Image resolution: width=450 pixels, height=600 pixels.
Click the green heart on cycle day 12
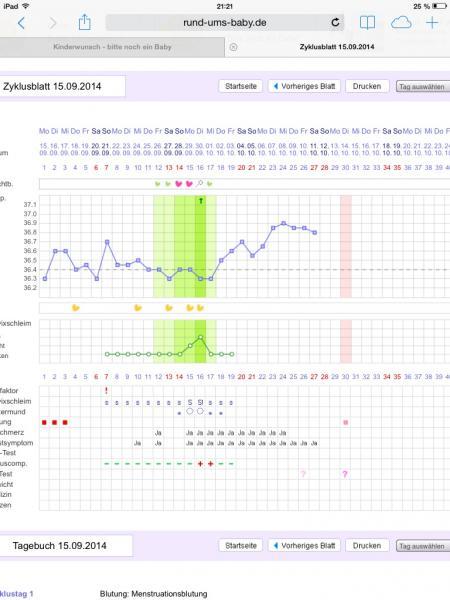158,184
